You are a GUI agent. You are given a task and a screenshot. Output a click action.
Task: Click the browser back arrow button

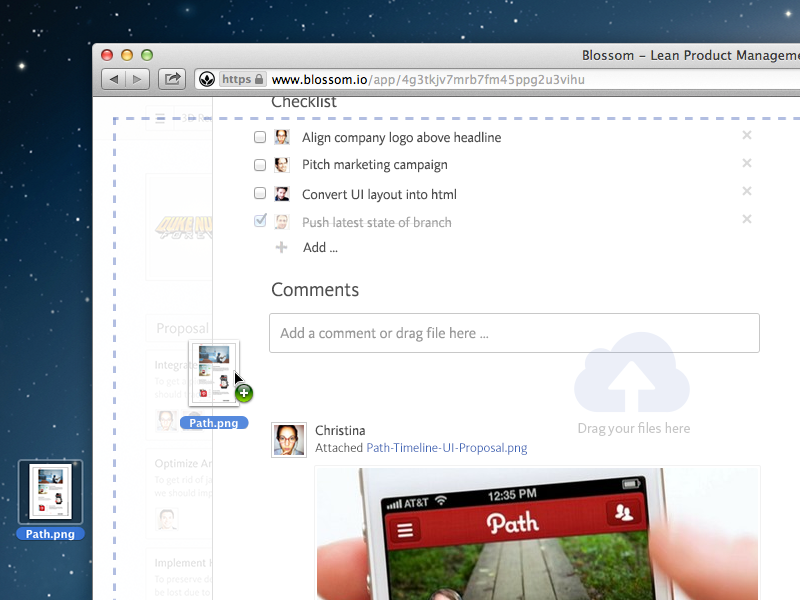[114, 79]
